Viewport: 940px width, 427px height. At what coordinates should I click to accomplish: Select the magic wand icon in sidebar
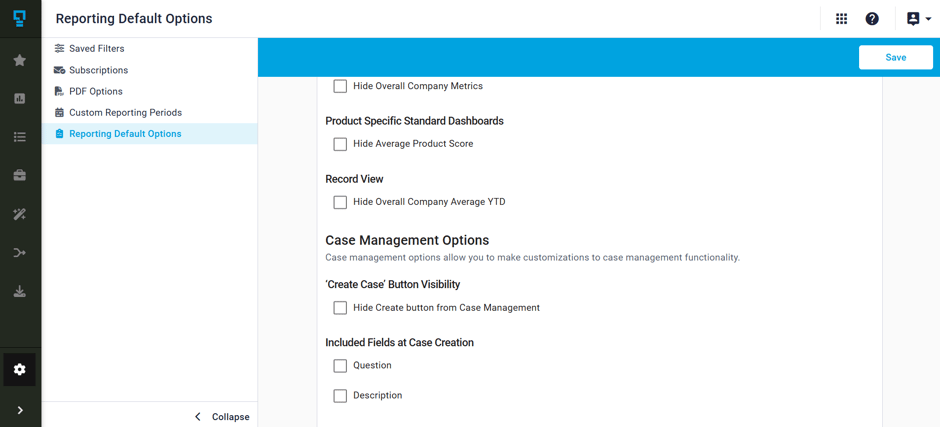point(20,214)
